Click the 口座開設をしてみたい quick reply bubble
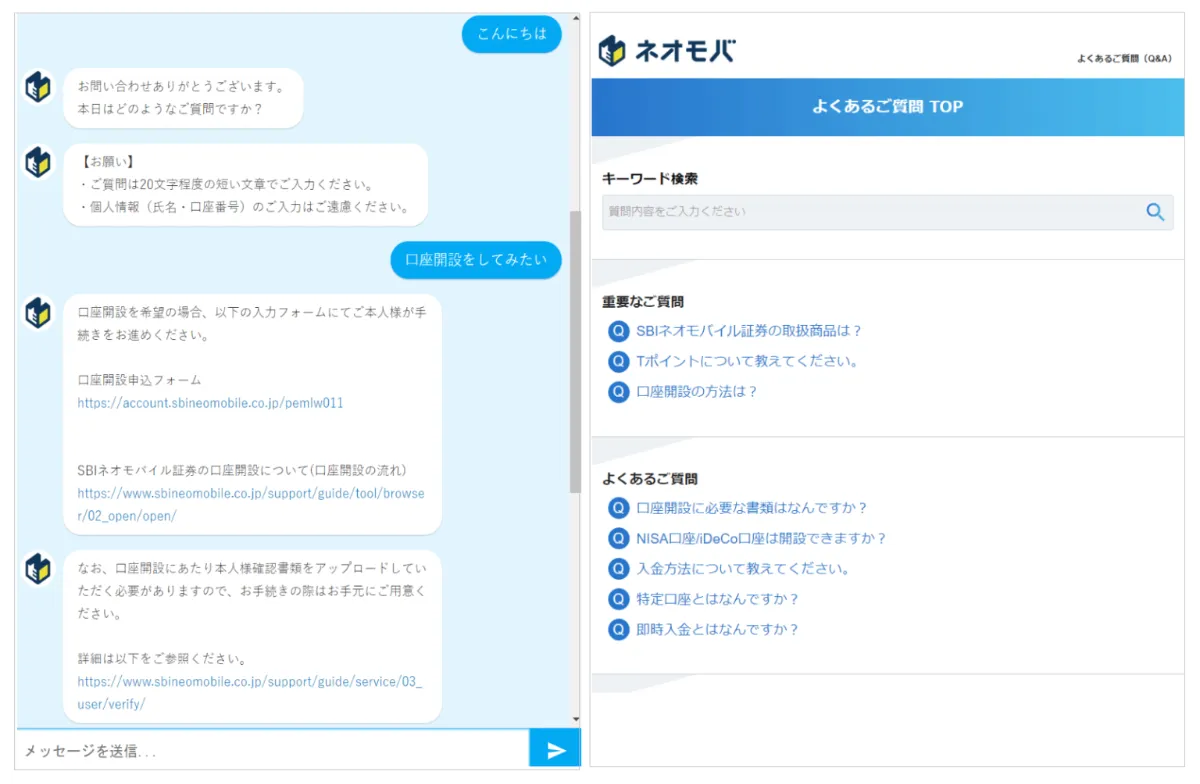Viewport: 1200px width, 784px height. (476, 260)
